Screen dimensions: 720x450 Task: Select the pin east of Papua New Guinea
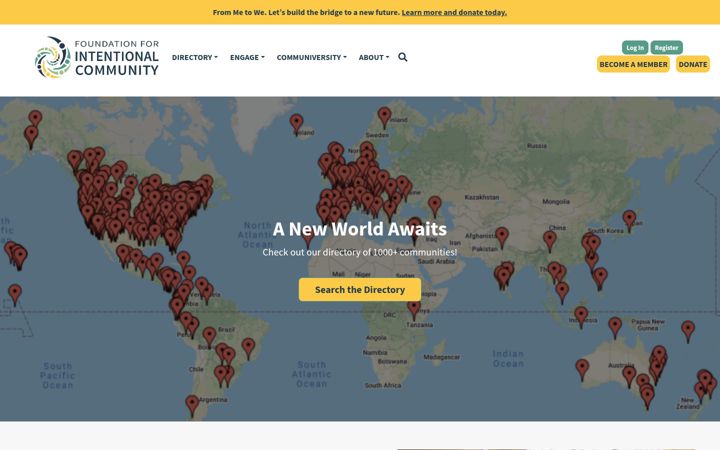coord(687,332)
